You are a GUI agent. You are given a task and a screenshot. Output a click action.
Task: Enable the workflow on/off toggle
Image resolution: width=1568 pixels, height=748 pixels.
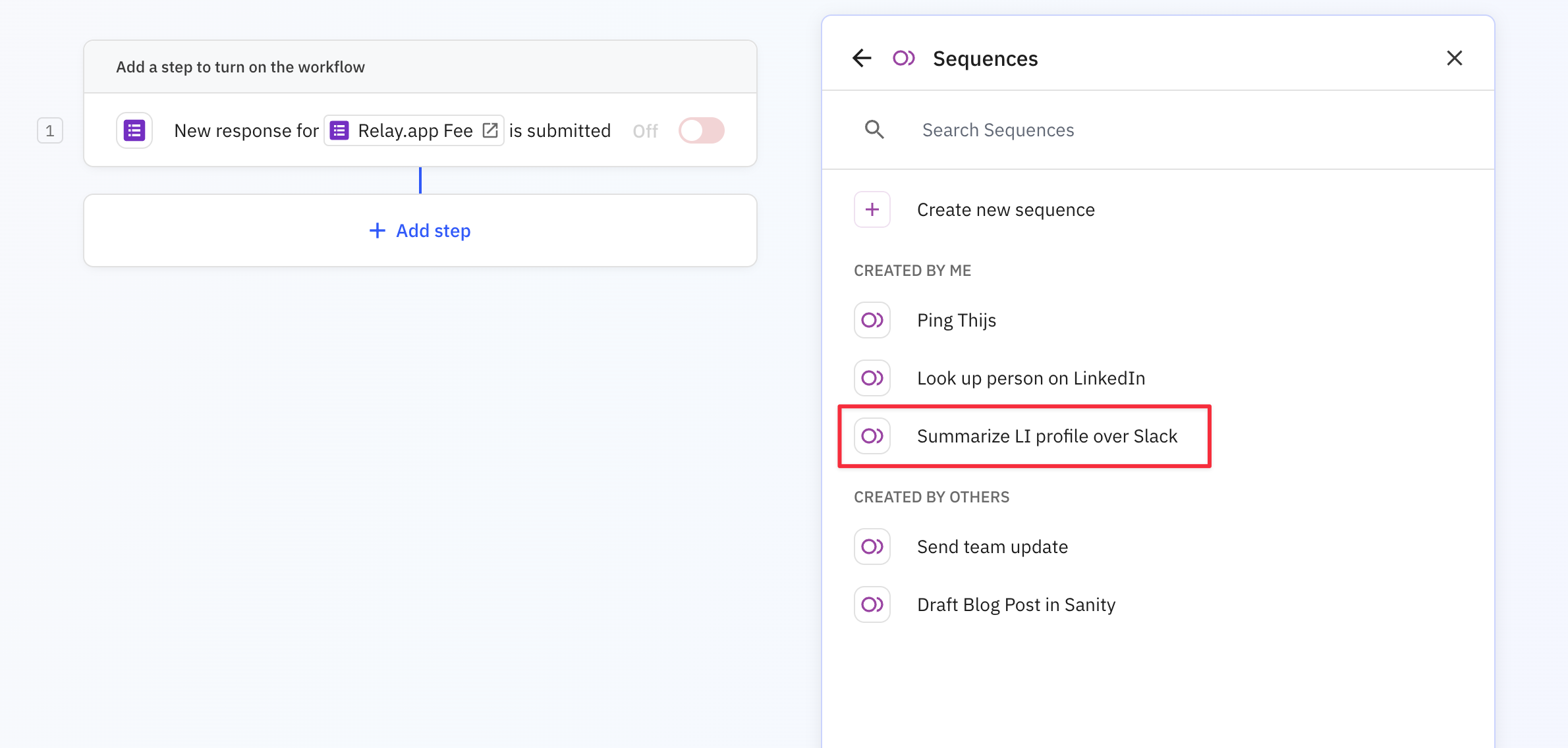tap(700, 130)
